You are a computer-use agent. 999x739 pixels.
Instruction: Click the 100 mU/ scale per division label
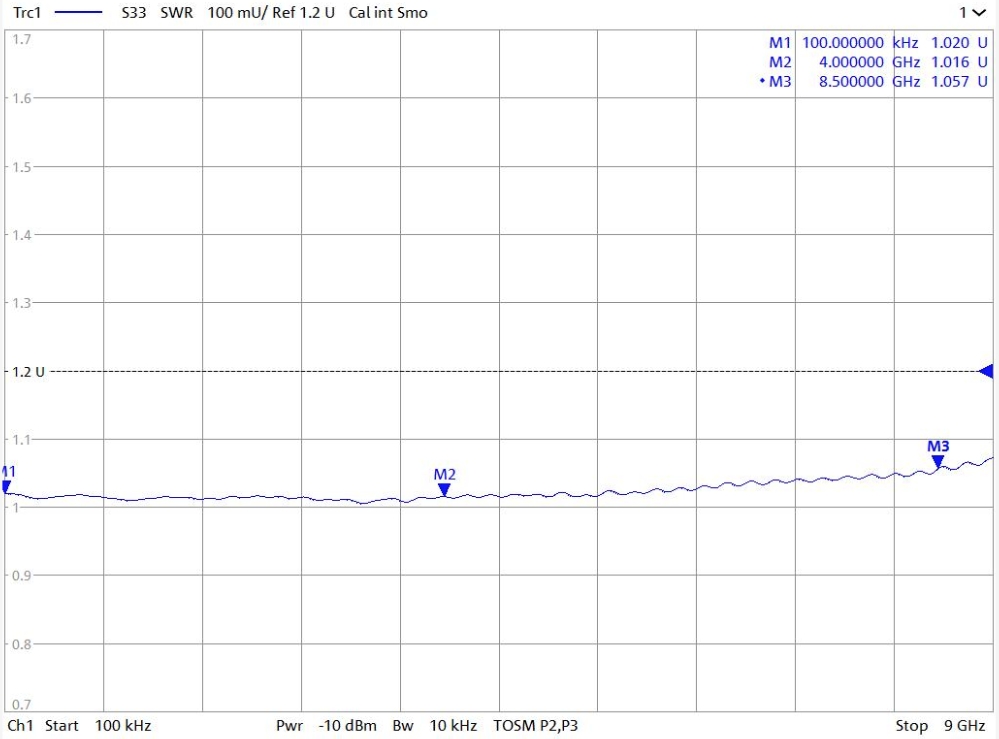click(x=236, y=13)
